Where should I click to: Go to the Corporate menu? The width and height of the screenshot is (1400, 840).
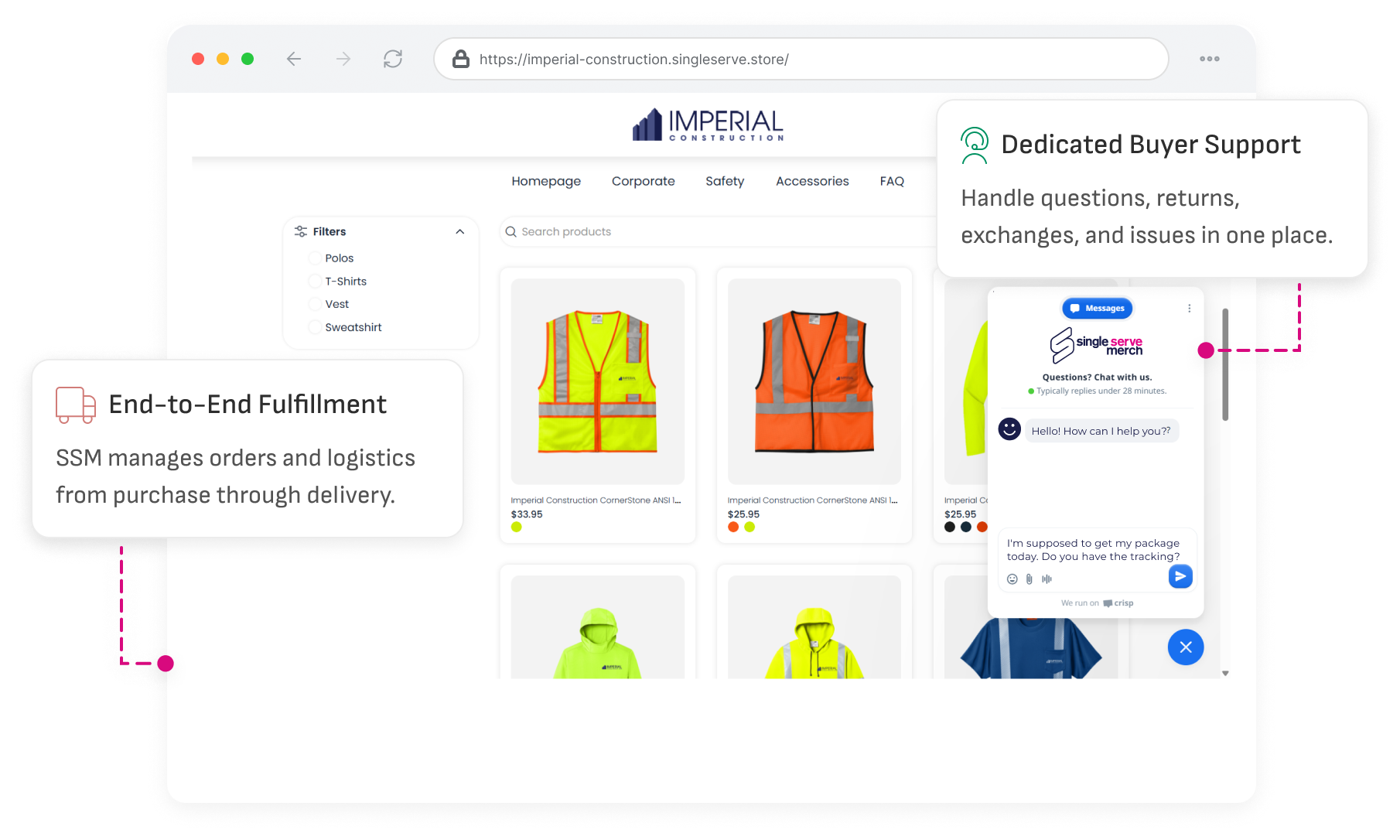[x=644, y=181]
